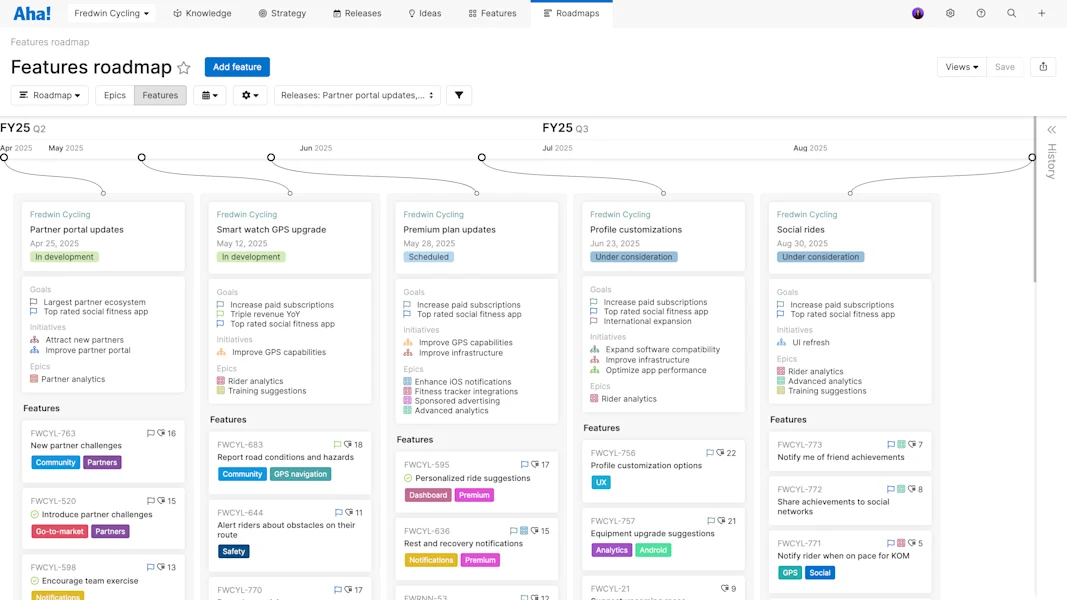Click the GPS navigation tag

pyautogui.click(x=300, y=474)
